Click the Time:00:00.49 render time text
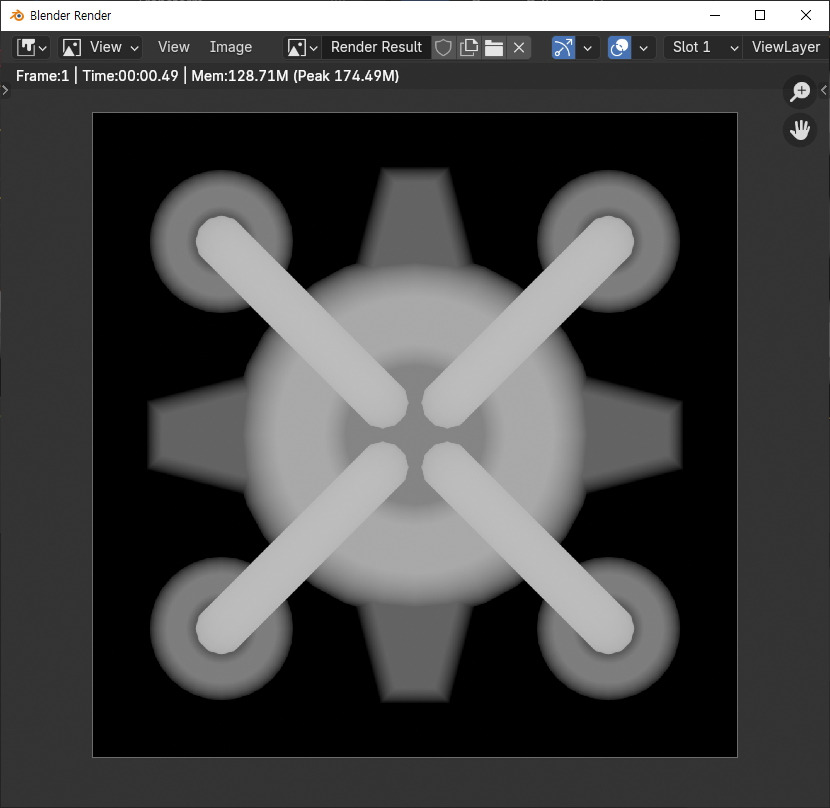Viewport: 830px width, 808px height. [130, 76]
